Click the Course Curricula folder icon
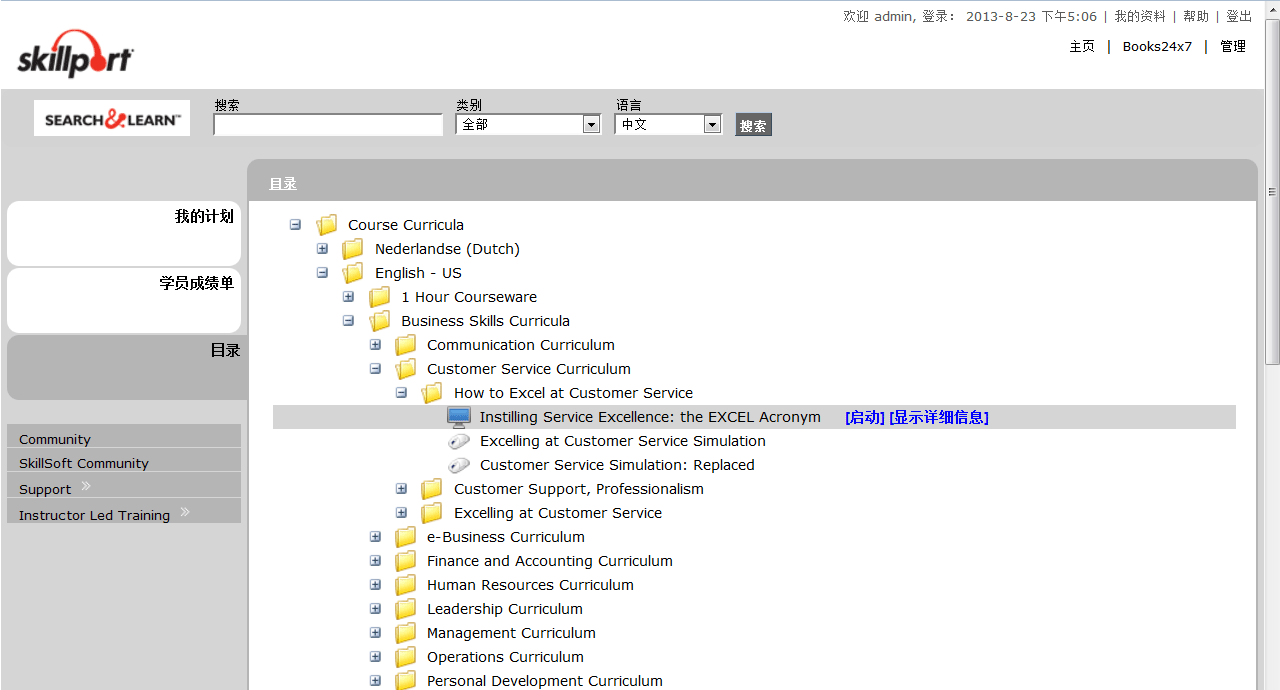The height and width of the screenshot is (690, 1280). 327,225
